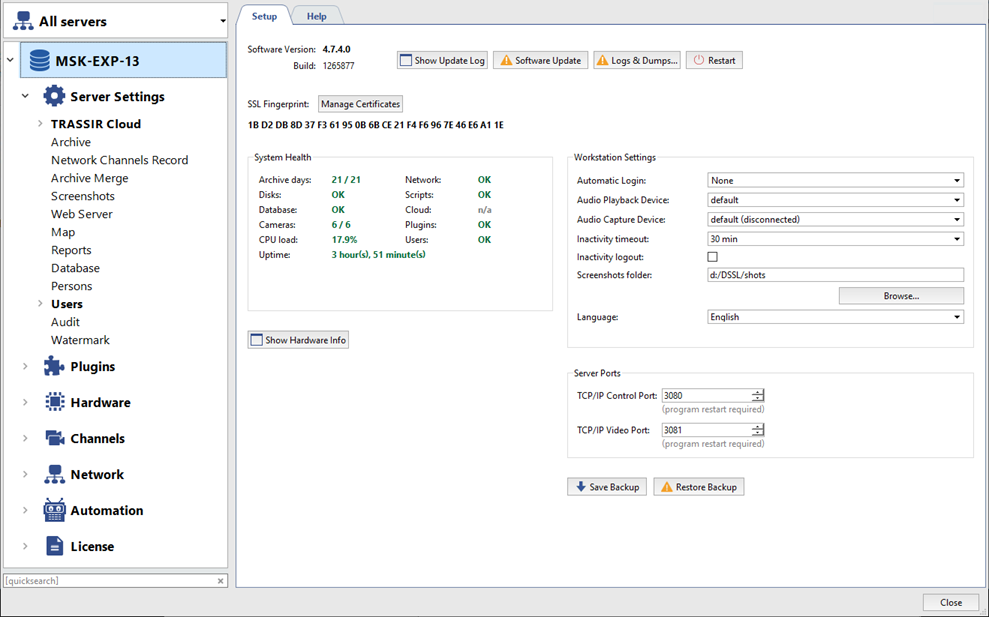Increase the TCP/IP Control Port value
989x617 pixels.
click(x=758, y=392)
